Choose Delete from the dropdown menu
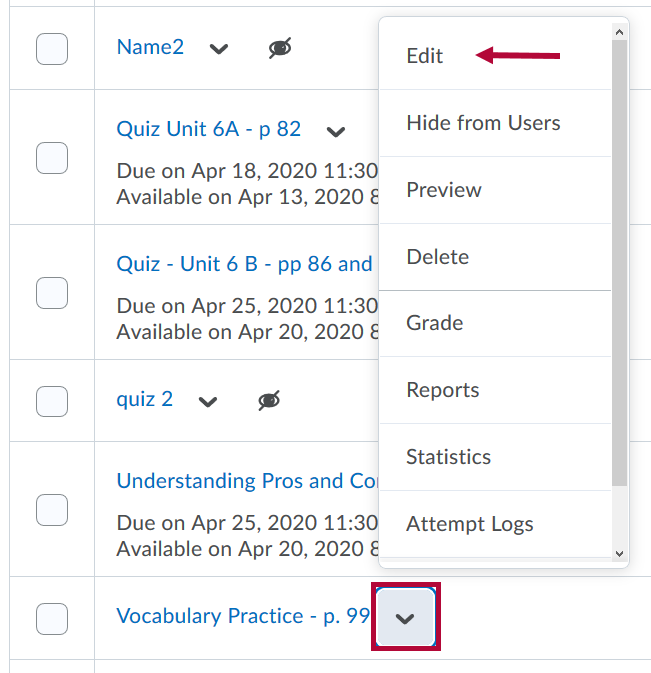 click(437, 257)
